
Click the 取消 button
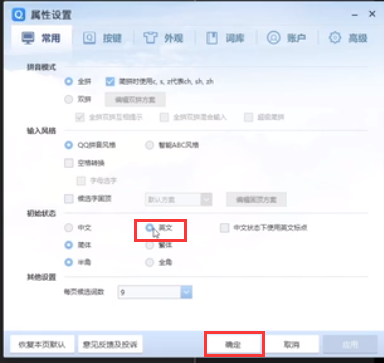[x=292, y=344]
